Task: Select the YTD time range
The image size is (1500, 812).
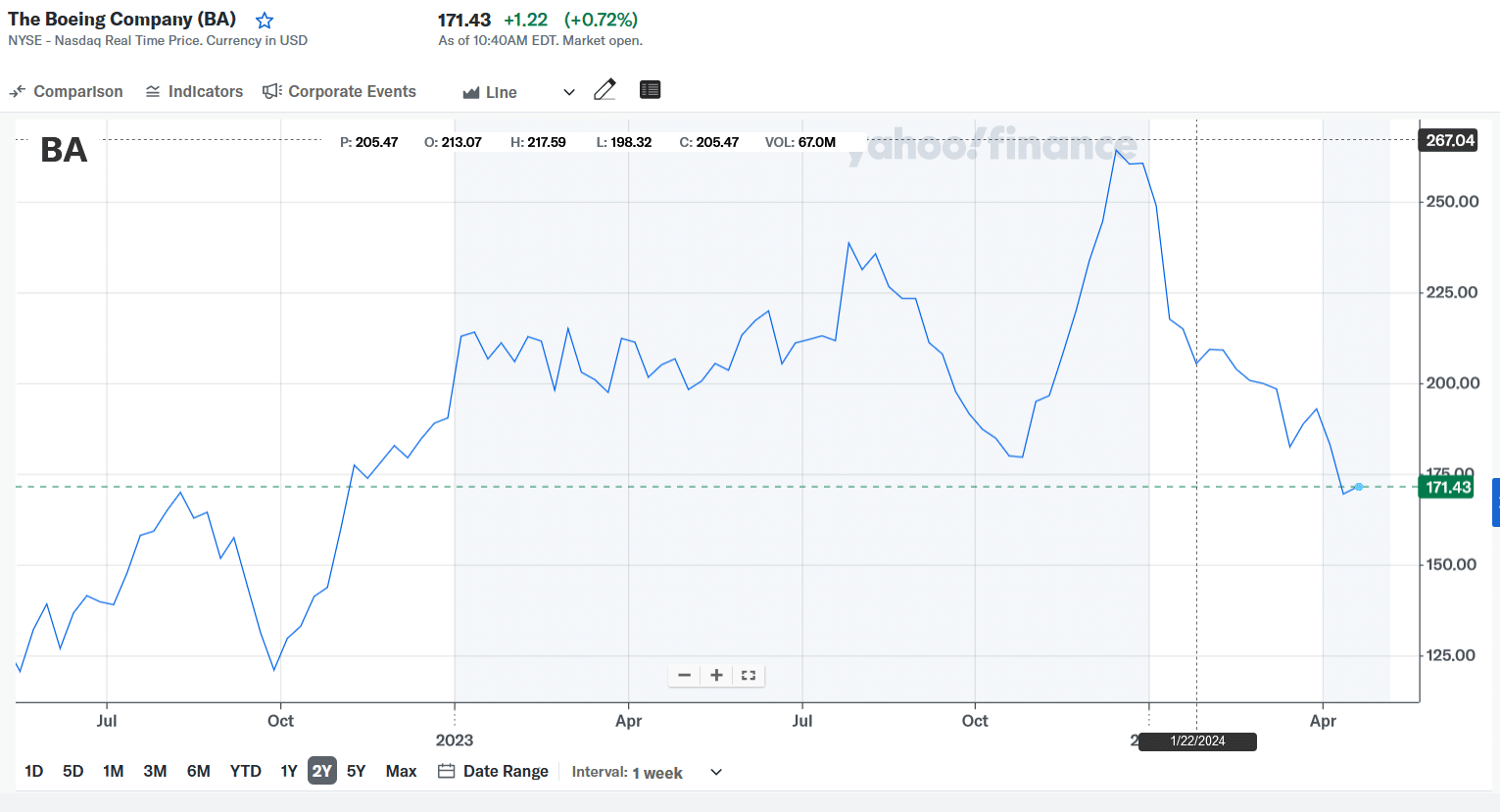Action: (x=246, y=771)
